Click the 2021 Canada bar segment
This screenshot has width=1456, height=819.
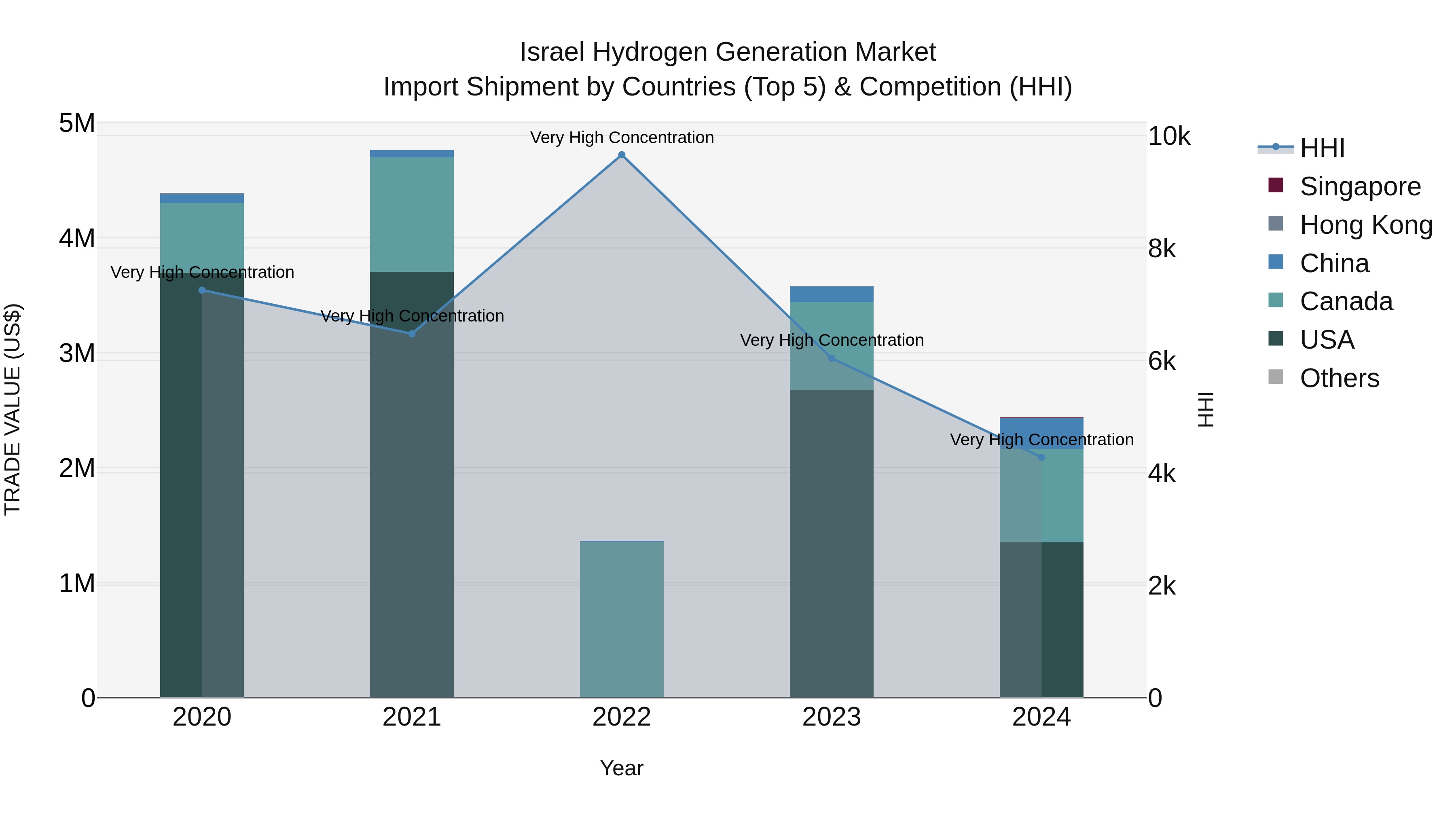click(x=412, y=215)
